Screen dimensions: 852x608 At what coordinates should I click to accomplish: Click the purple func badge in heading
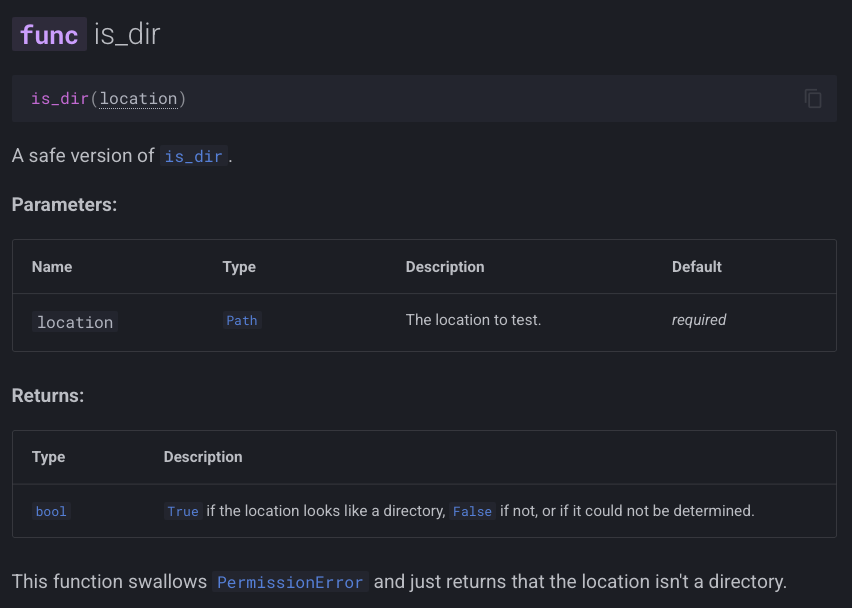[x=49, y=35]
